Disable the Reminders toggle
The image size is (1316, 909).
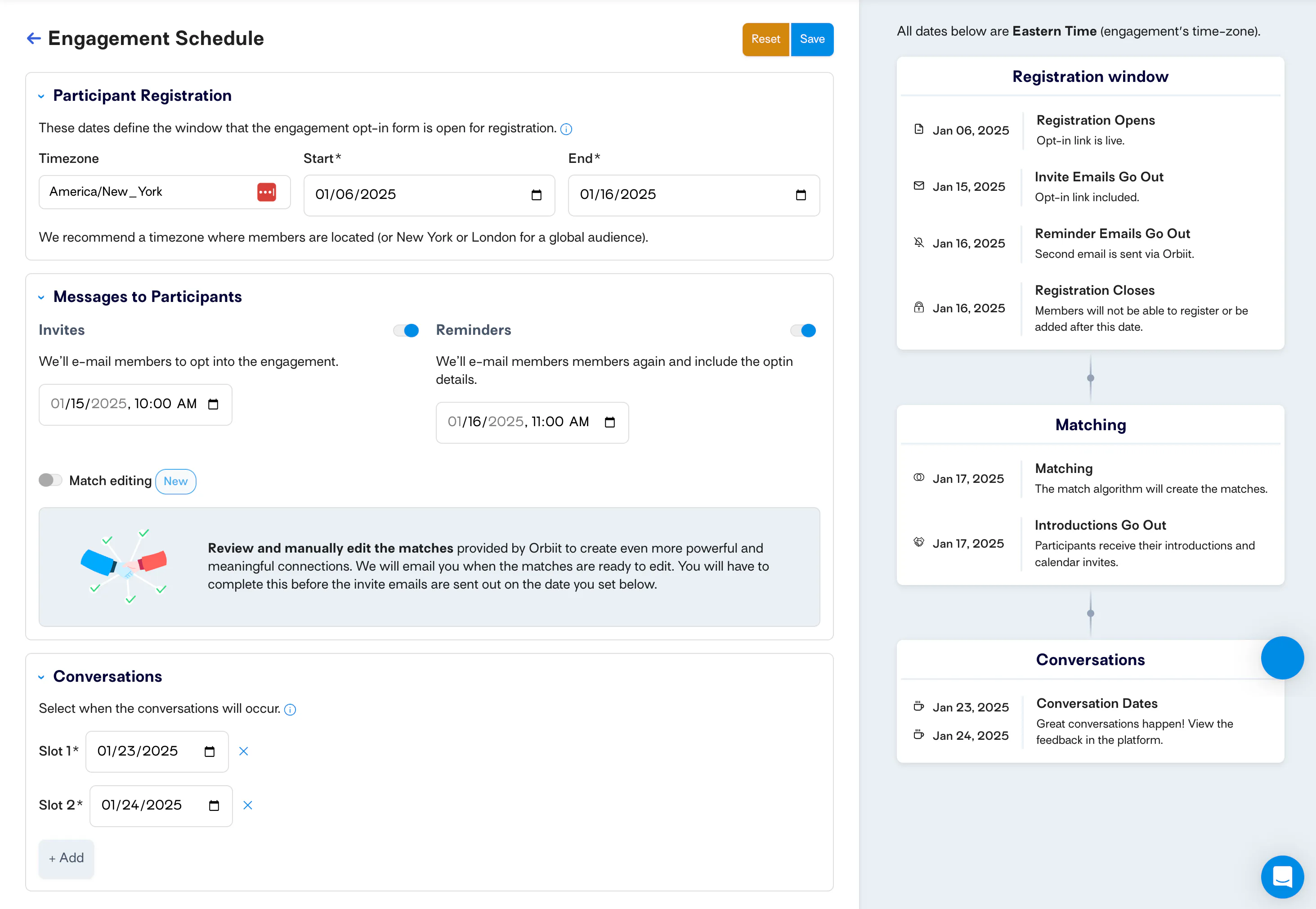point(803,330)
